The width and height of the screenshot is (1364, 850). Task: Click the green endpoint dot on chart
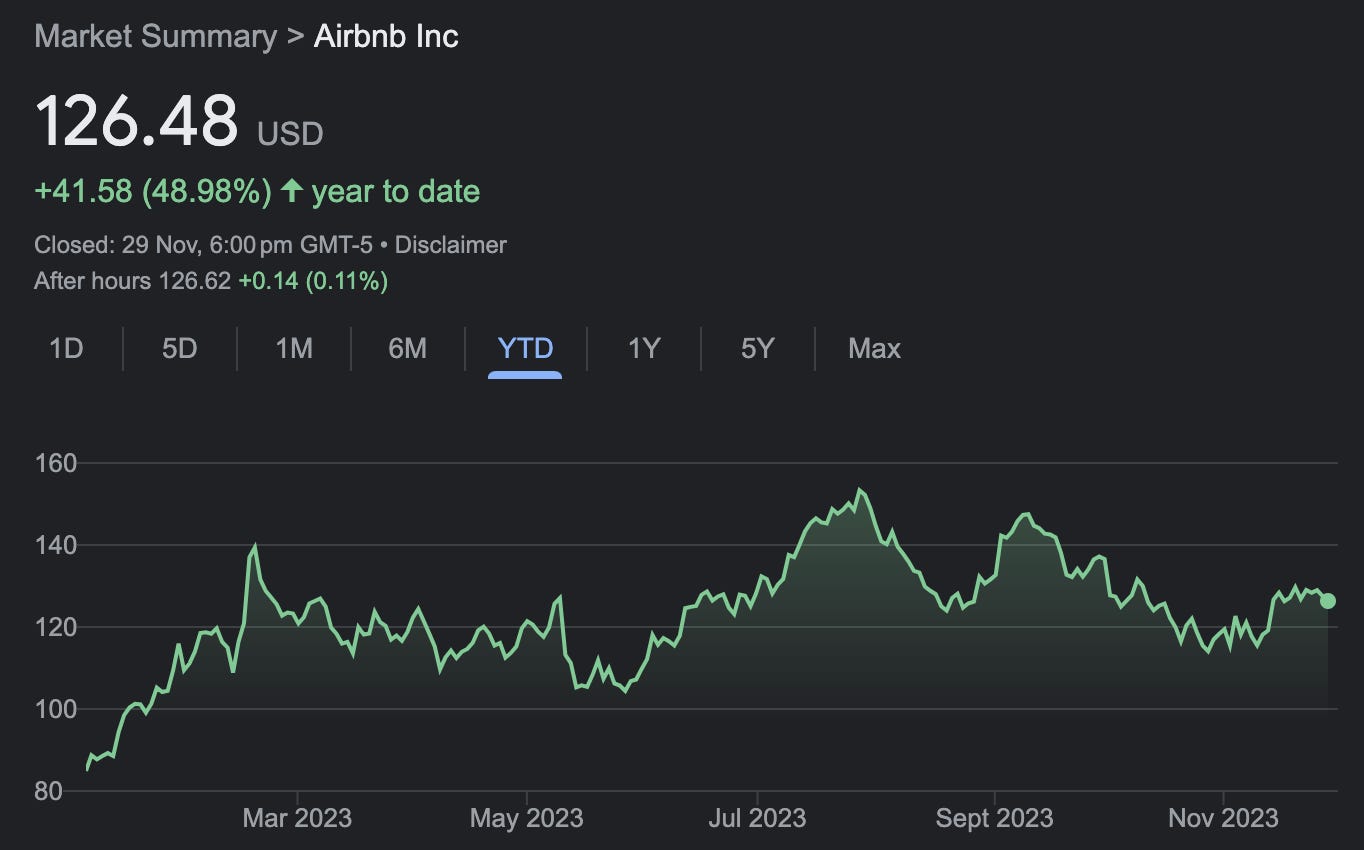click(1328, 601)
